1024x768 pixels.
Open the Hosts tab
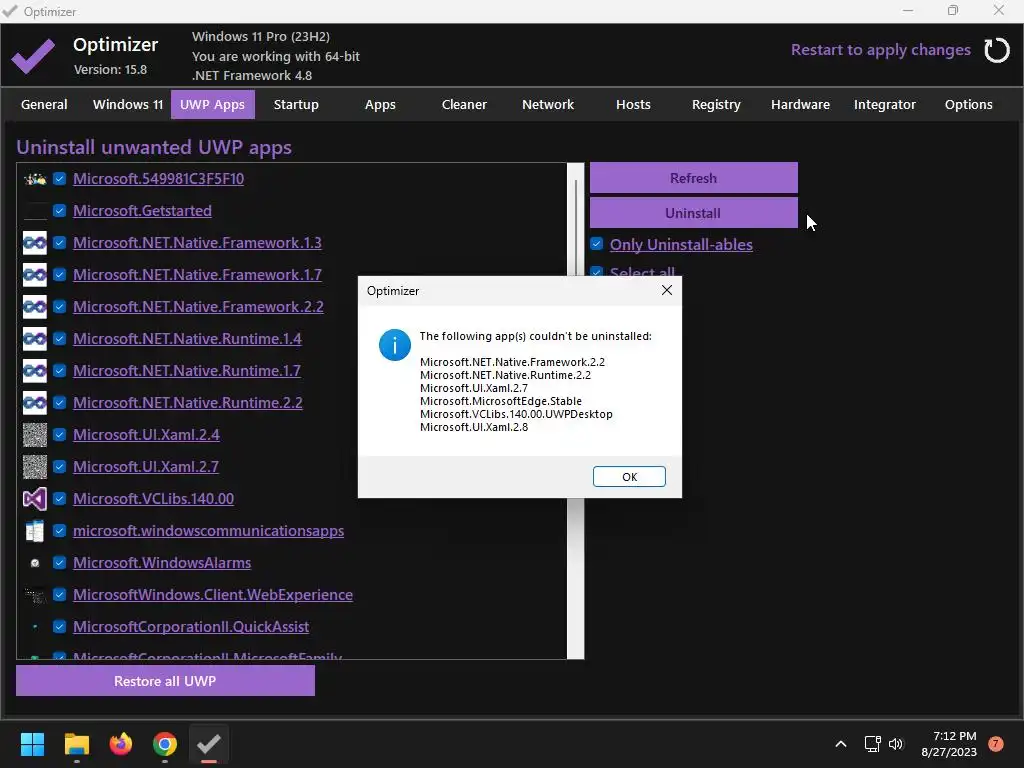coord(633,104)
